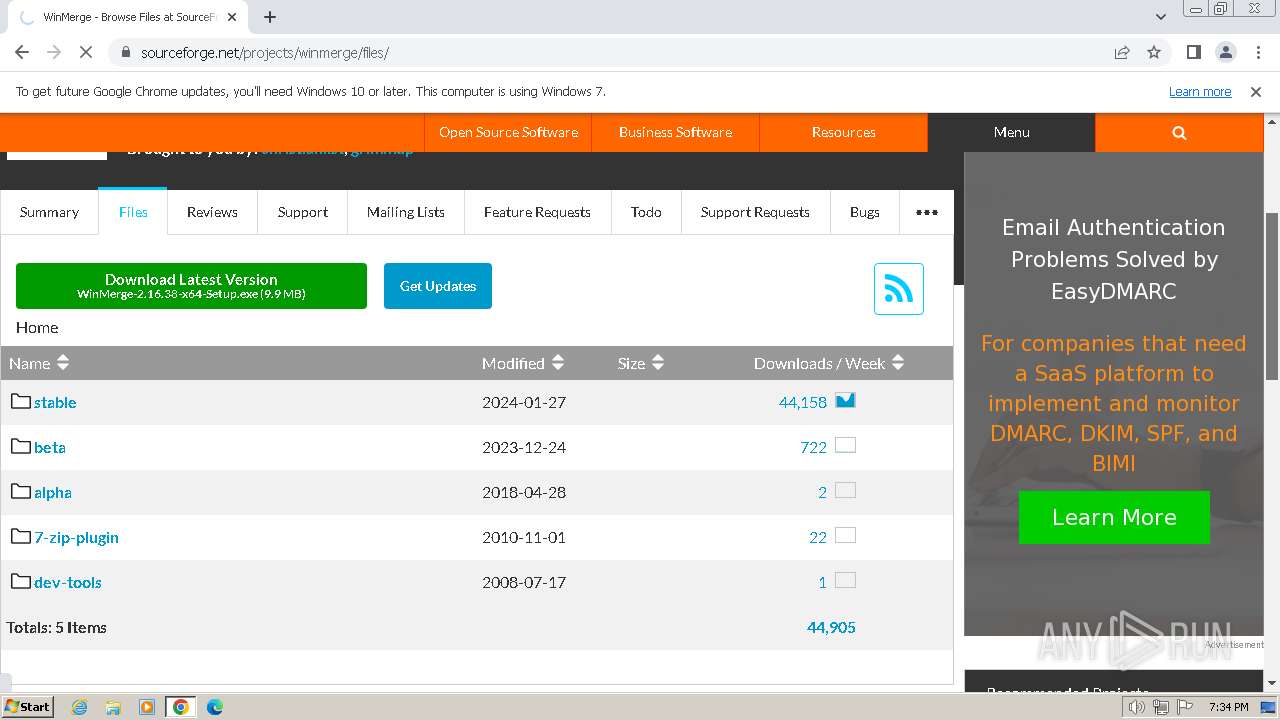Open Chrome three-dot menu
The width and height of the screenshot is (1280, 720).
click(x=1257, y=52)
